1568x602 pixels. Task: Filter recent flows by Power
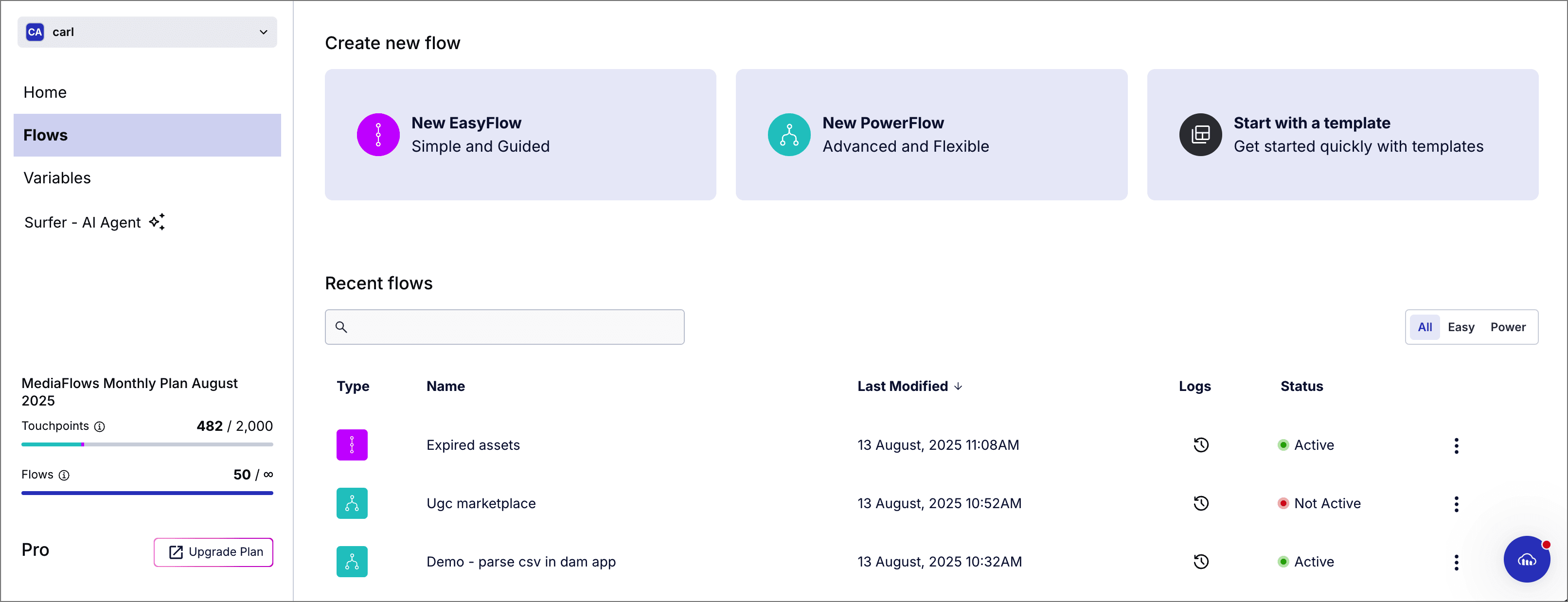1507,327
